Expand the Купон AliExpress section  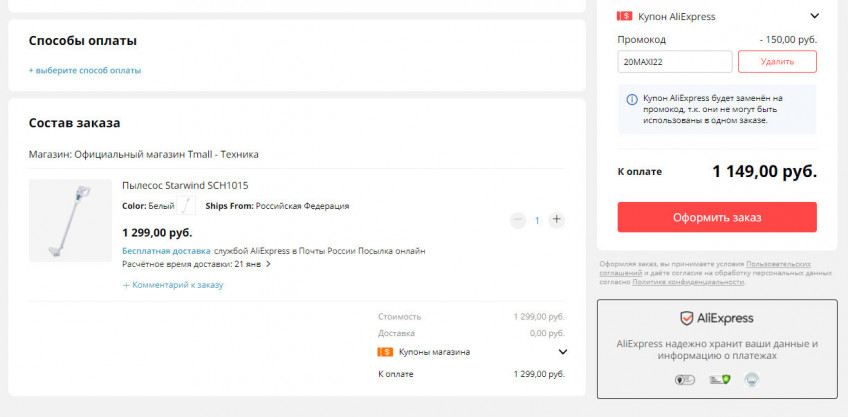(x=814, y=16)
